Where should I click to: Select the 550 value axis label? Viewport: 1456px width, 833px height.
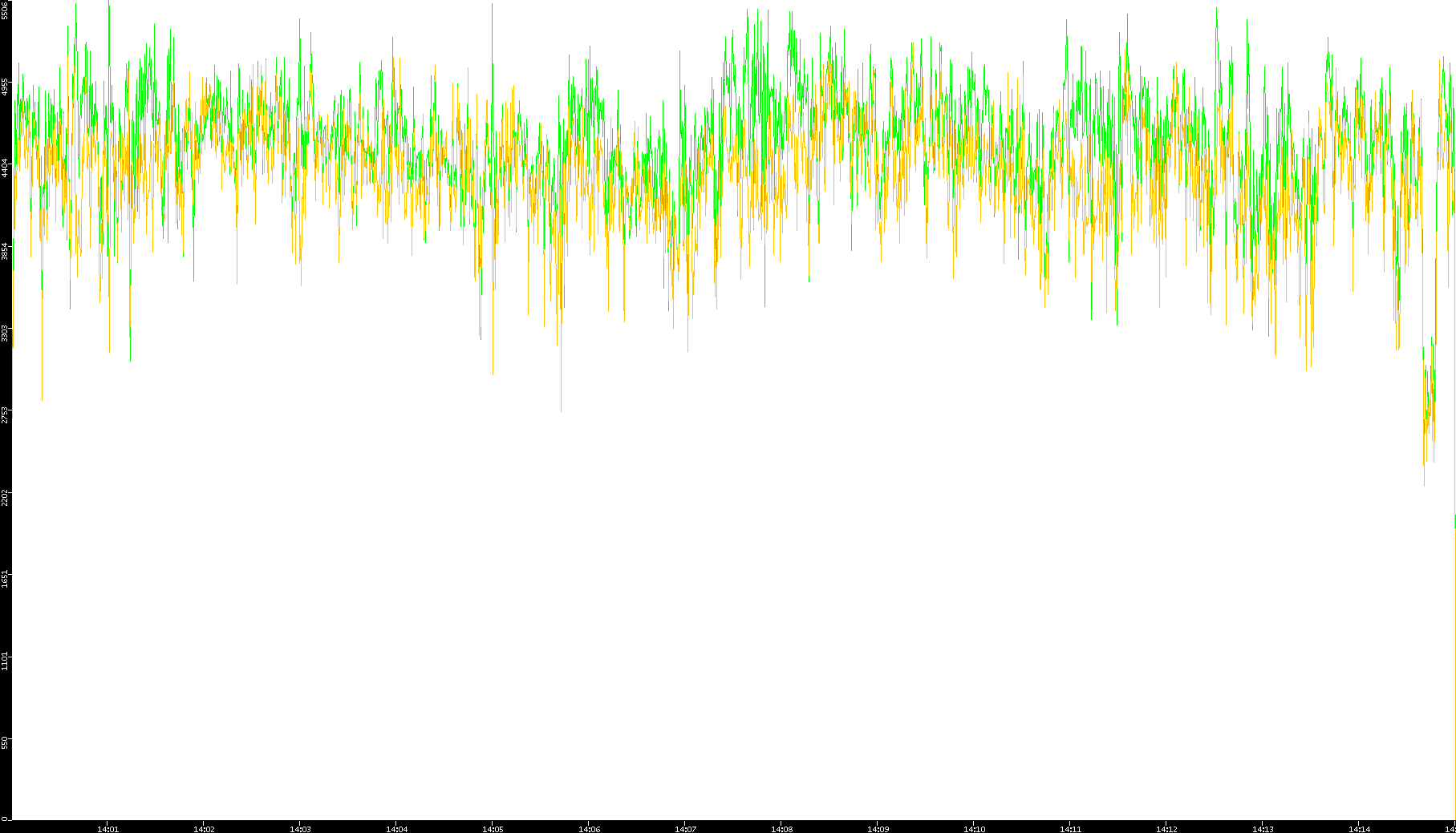pyautogui.click(x=6, y=743)
